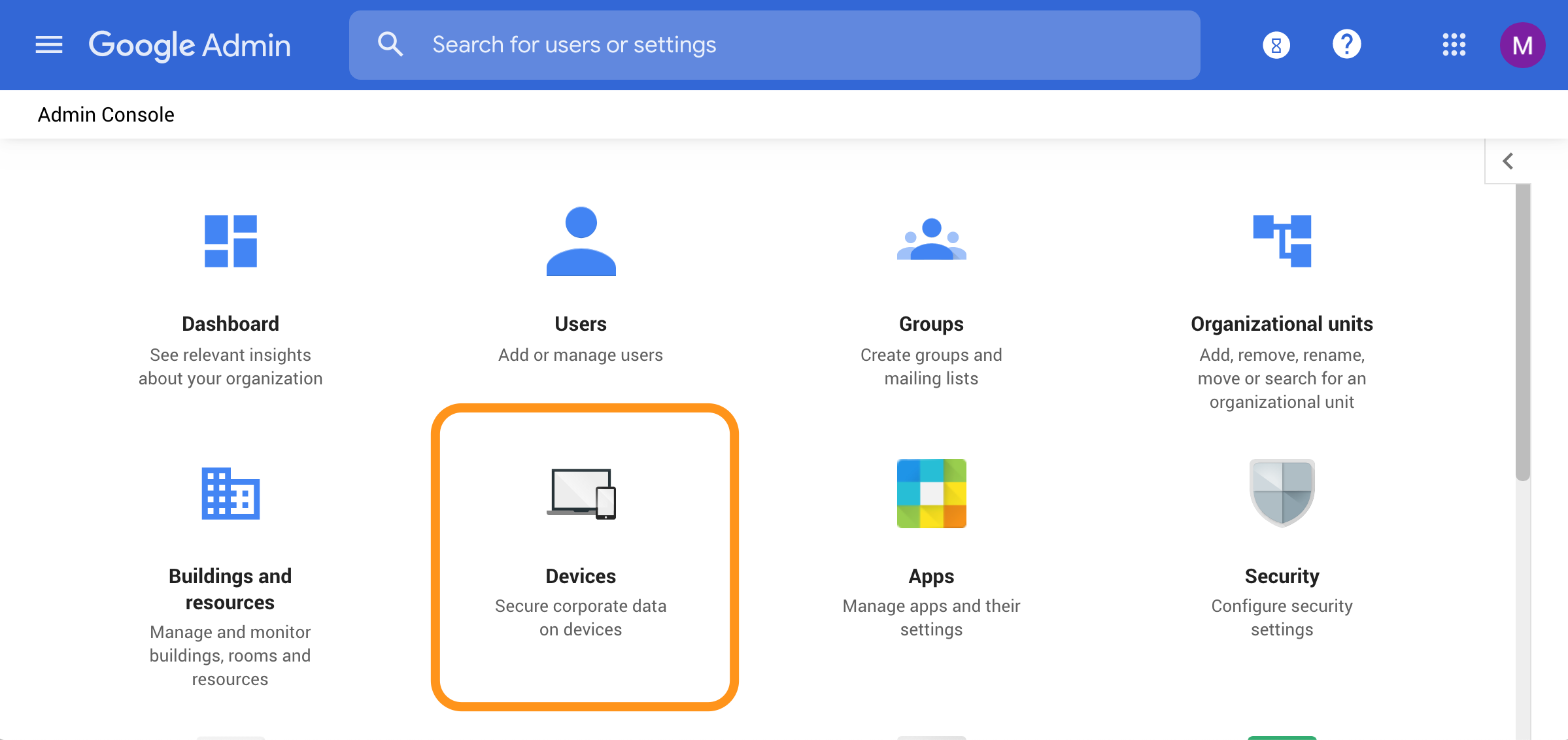Open the account avatar menu
1568x740 pixels.
point(1523,44)
